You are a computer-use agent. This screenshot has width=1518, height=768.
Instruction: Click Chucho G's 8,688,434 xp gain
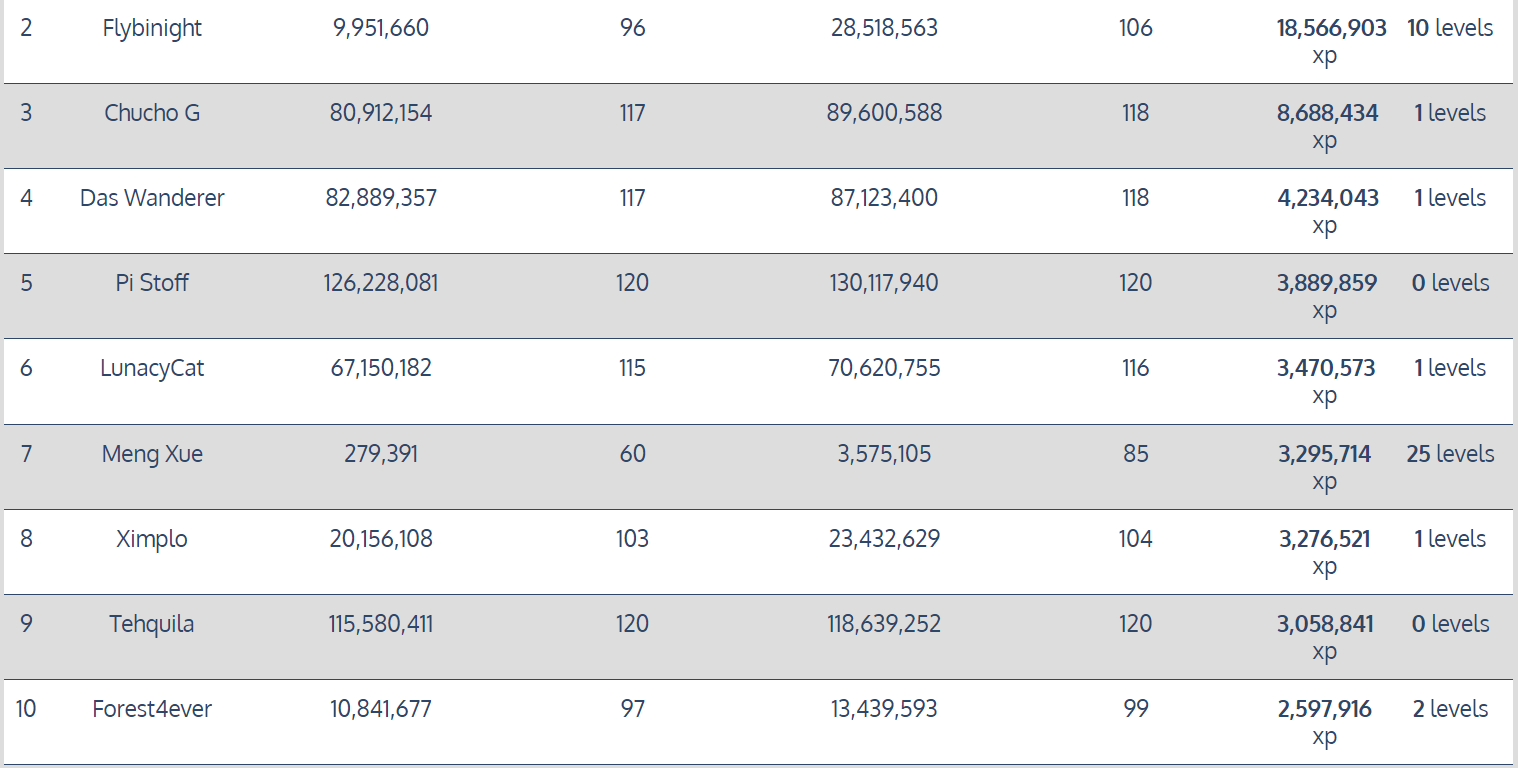[x=1327, y=113]
